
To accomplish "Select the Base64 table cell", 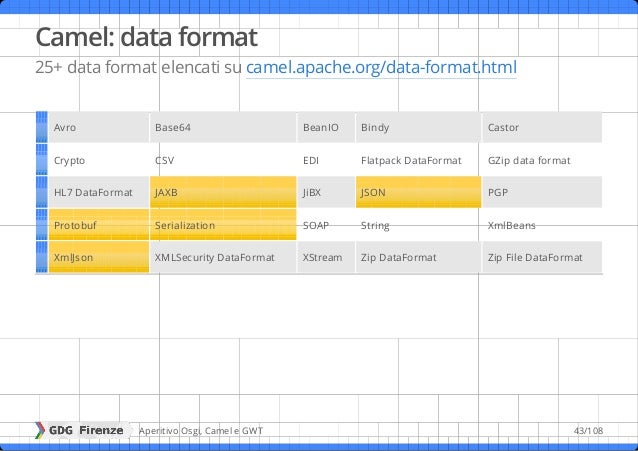I will pos(223,127).
